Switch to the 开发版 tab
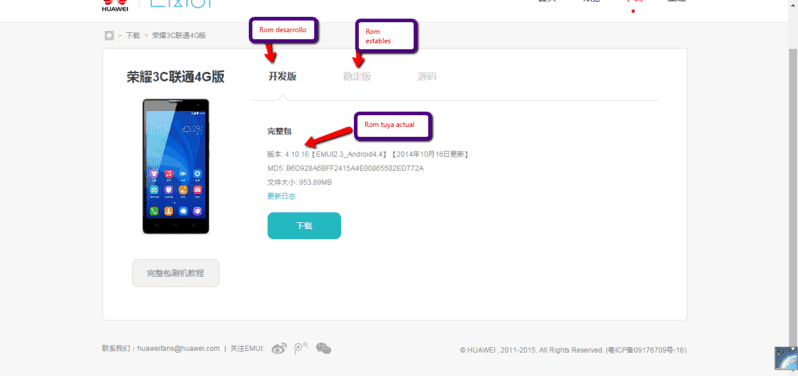Viewport: 798px width, 376px height. coord(282,77)
